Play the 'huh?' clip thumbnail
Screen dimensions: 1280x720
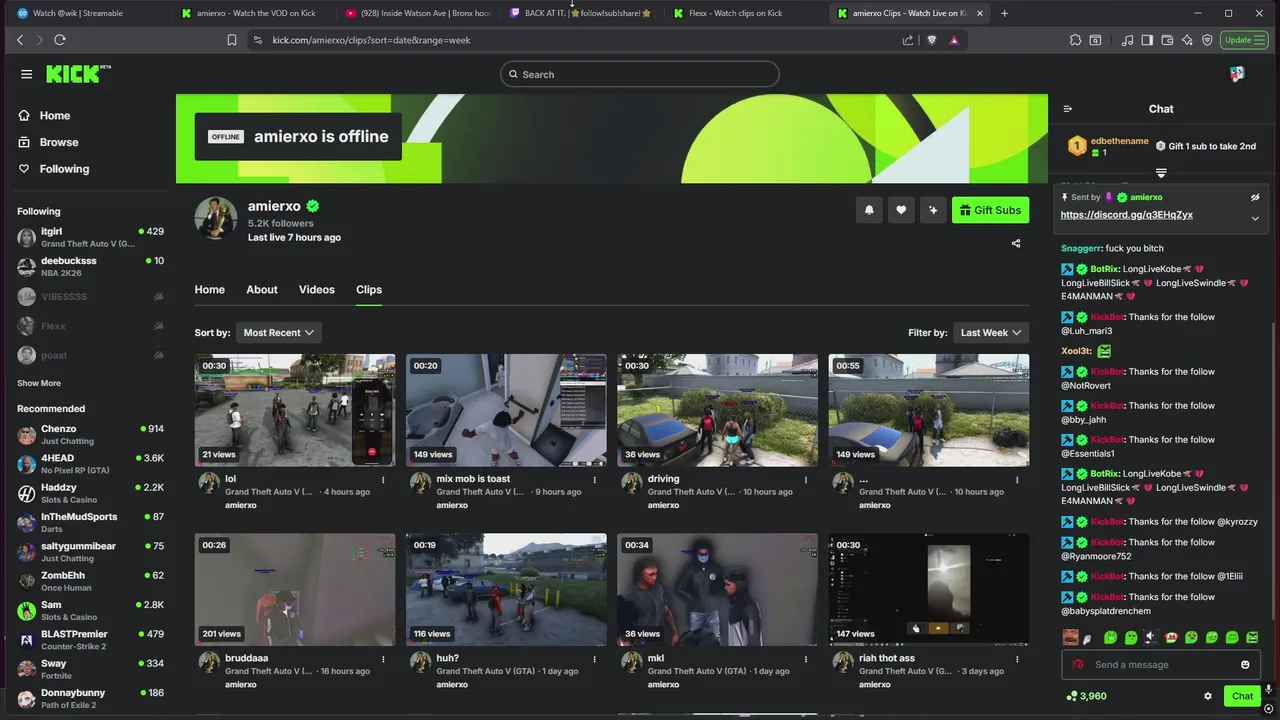click(506, 590)
